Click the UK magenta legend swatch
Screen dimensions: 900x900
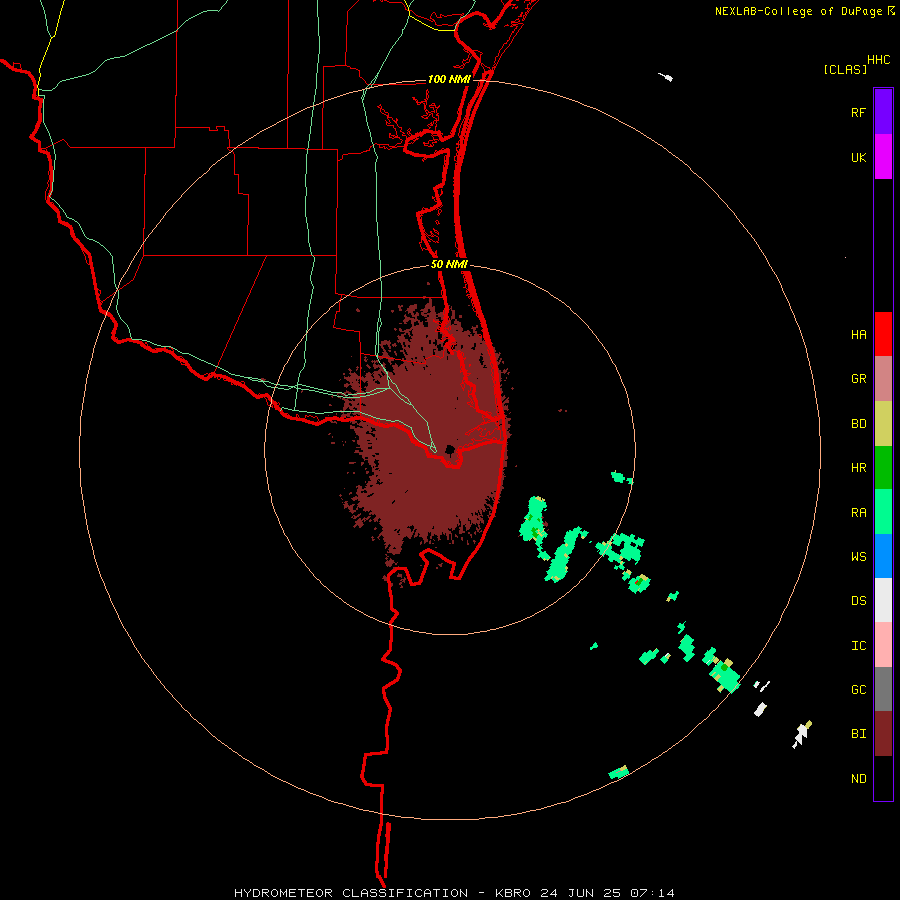883,157
